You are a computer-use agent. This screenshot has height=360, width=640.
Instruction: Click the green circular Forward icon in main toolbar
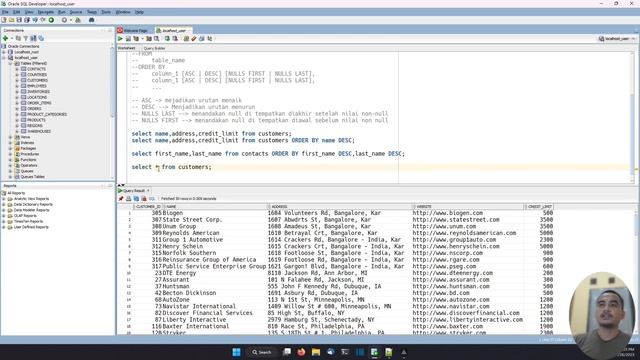tap(51, 20)
